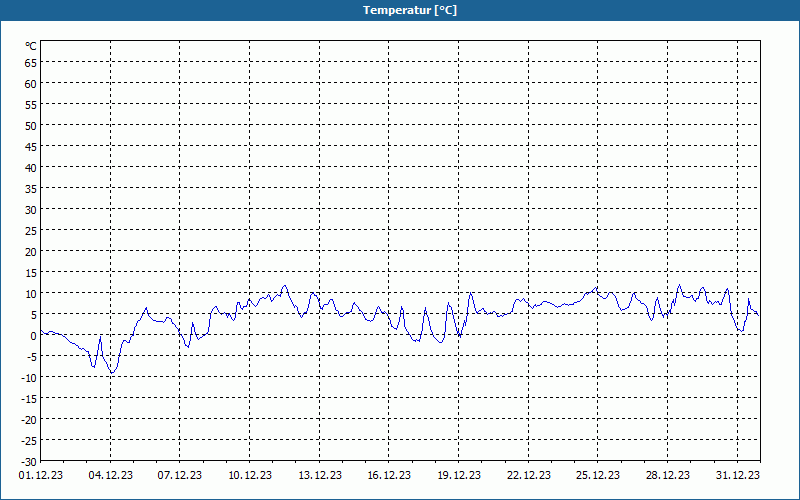
Task: Select the 13.12.23 date label
Action: [319, 475]
